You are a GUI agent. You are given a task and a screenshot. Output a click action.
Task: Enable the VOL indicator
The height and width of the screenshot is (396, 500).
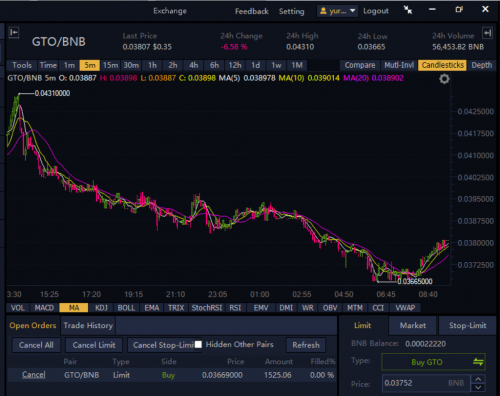click(x=18, y=308)
